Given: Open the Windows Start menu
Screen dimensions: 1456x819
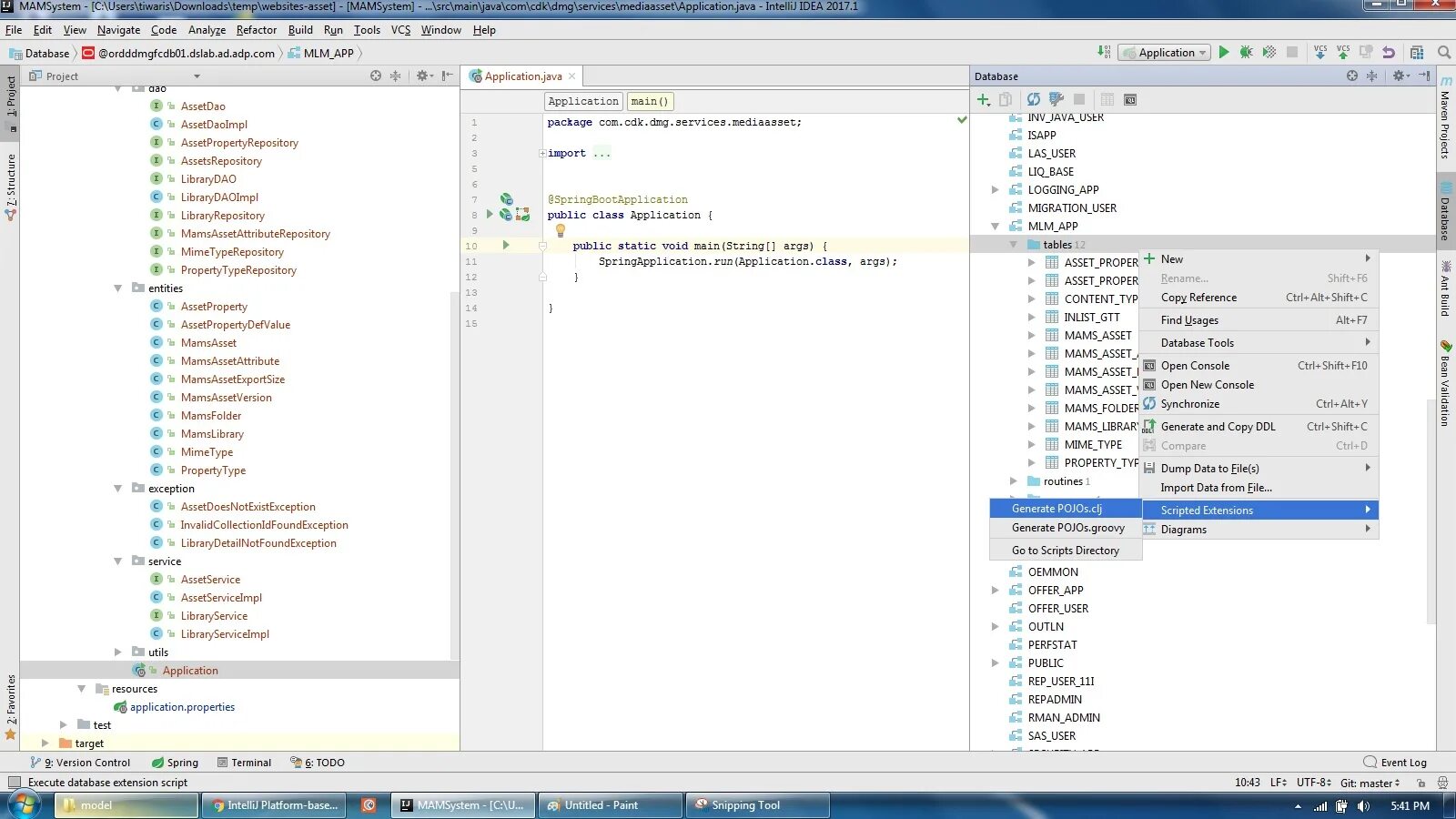Looking at the screenshot, I should click(25, 805).
